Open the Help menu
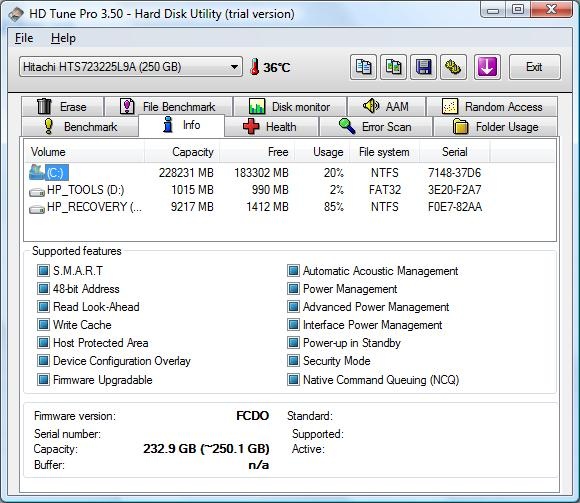This screenshot has height=503, width=580. click(63, 38)
